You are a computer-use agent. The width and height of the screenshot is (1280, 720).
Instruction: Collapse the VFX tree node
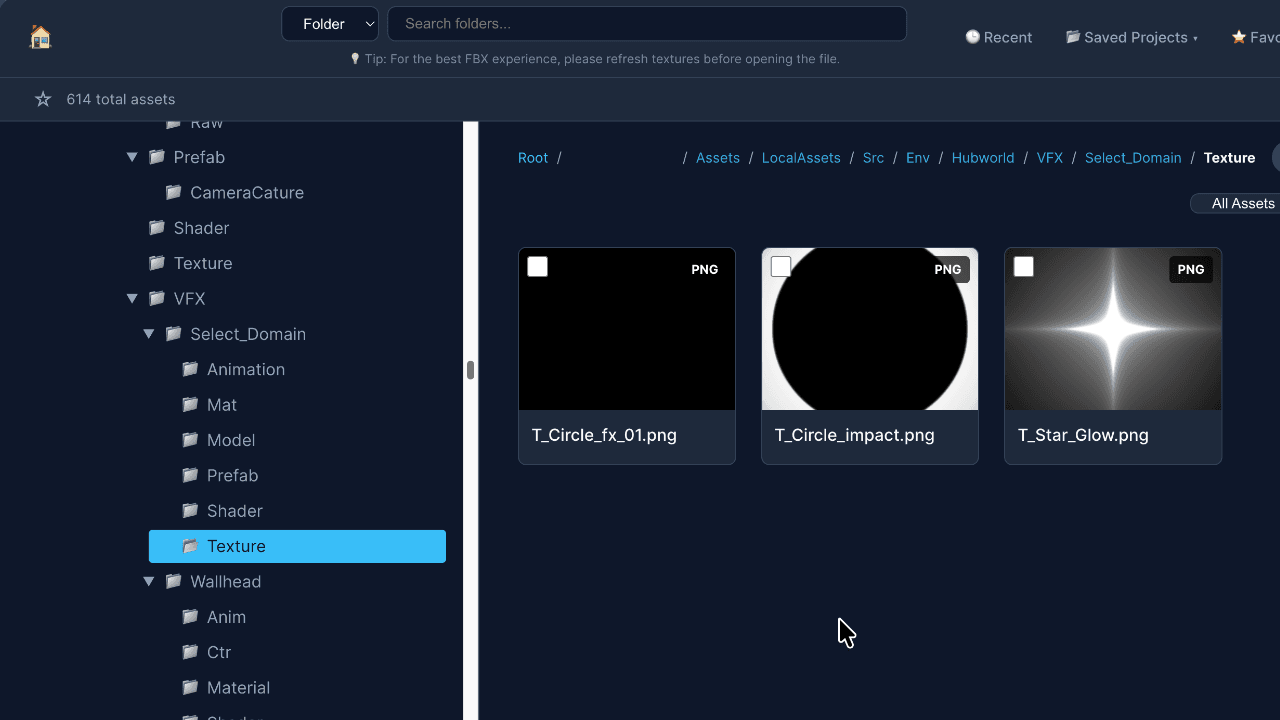coord(132,298)
